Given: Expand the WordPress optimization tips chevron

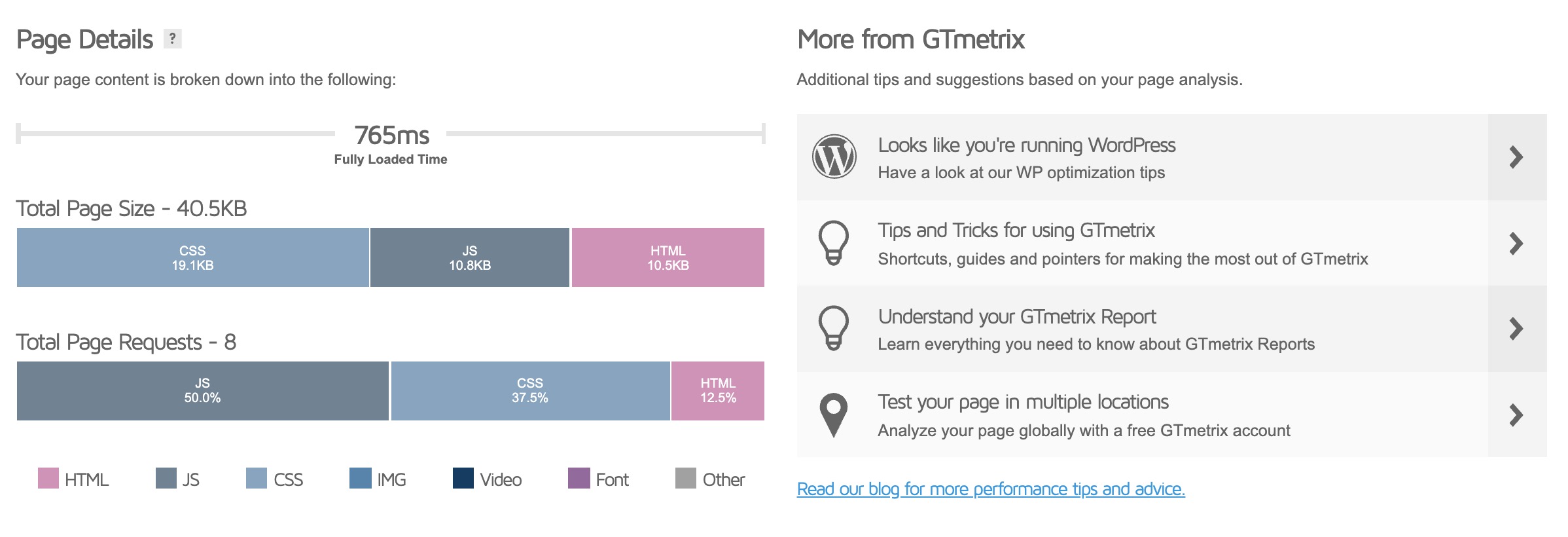Looking at the screenshot, I should coord(1516,157).
